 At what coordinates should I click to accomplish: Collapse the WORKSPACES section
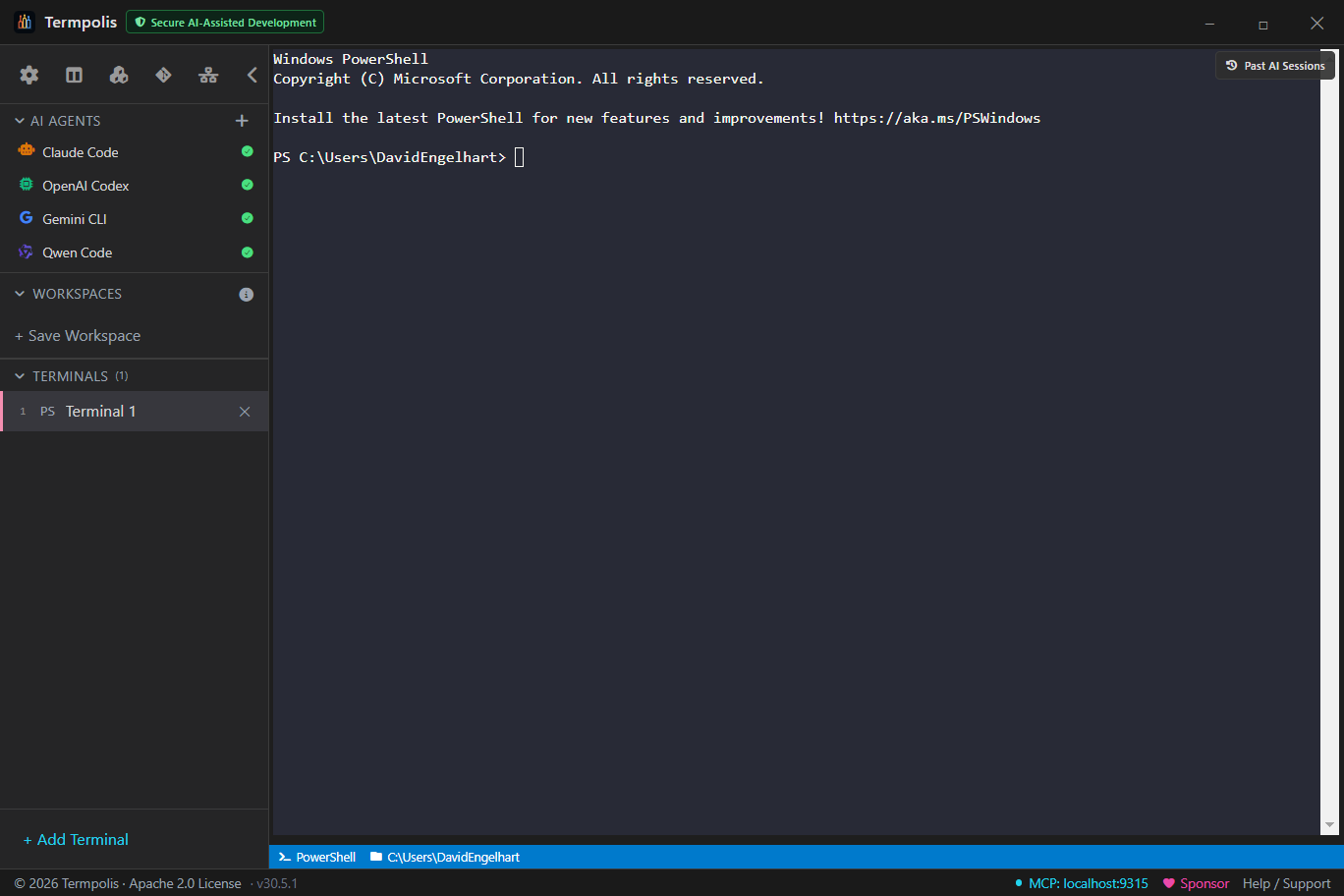point(20,294)
